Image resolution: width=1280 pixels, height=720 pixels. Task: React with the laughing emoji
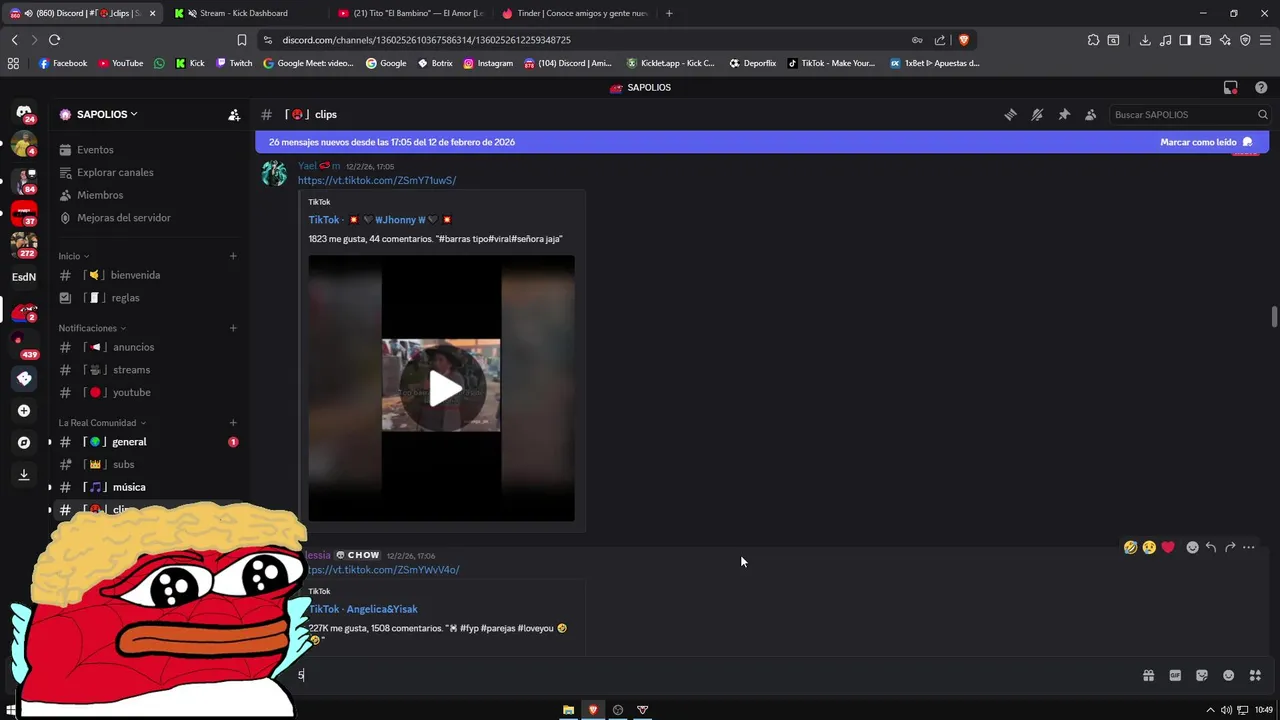tap(1130, 547)
